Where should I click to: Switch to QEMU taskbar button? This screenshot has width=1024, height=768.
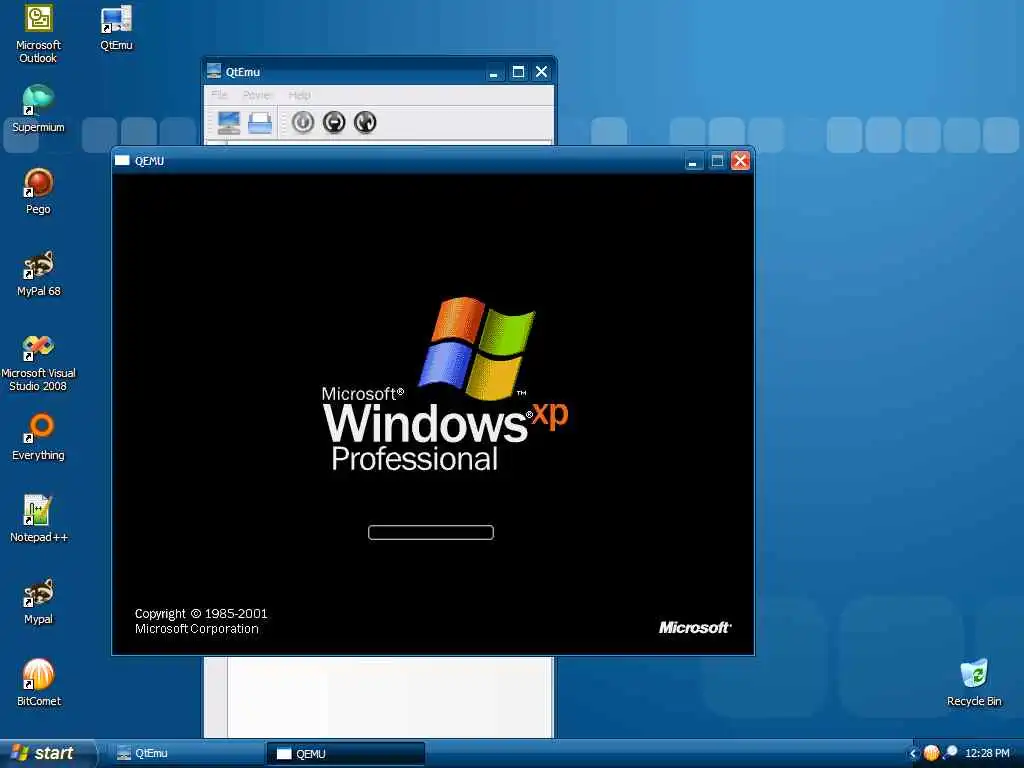pyautogui.click(x=345, y=754)
